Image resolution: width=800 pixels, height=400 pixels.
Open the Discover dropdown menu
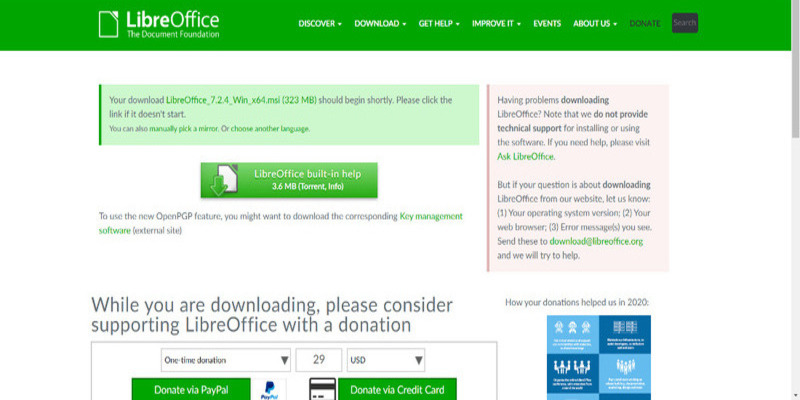pos(320,23)
